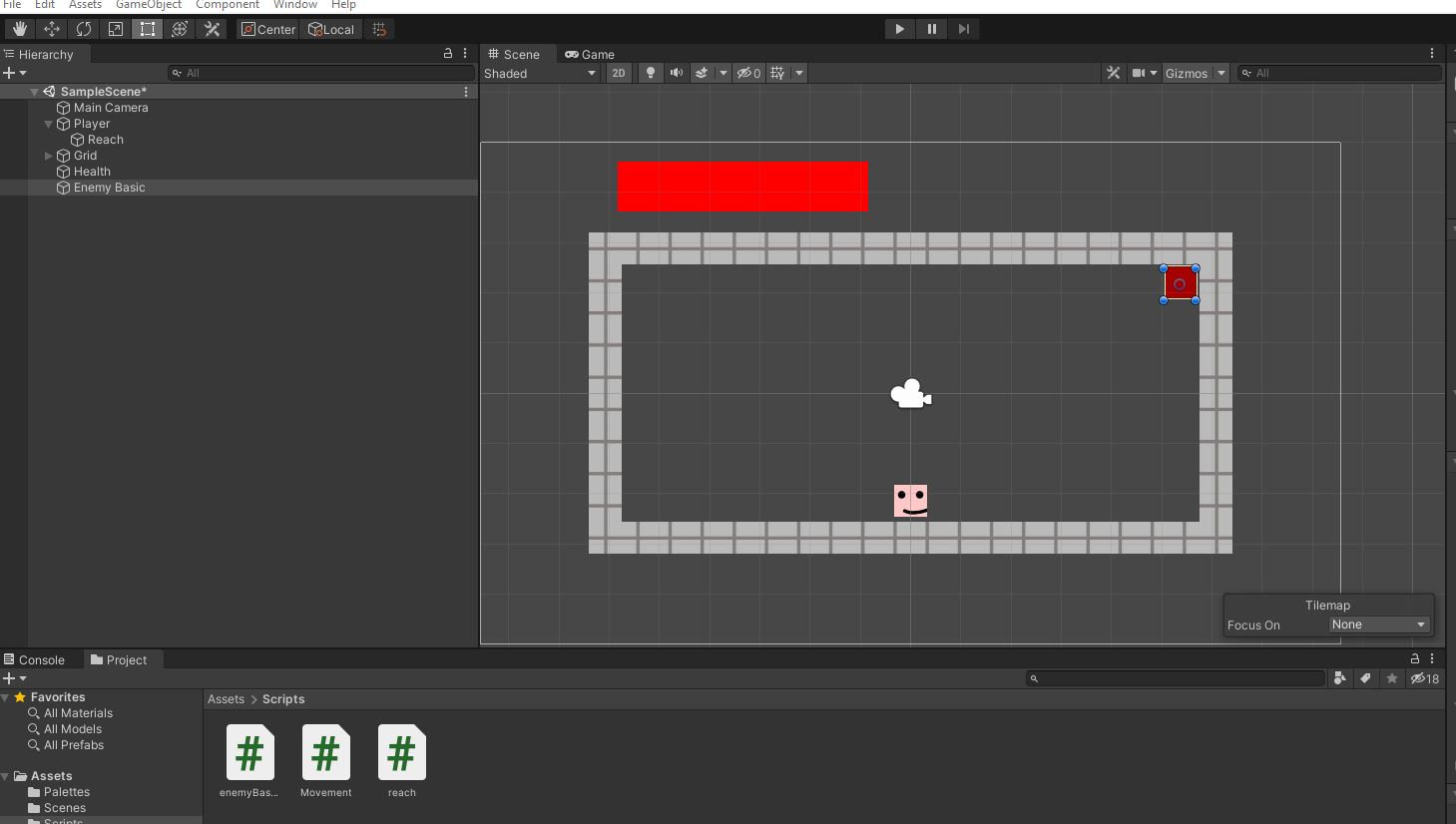1456x824 pixels.
Task: Click Project create plus button
Action: pos(14,678)
